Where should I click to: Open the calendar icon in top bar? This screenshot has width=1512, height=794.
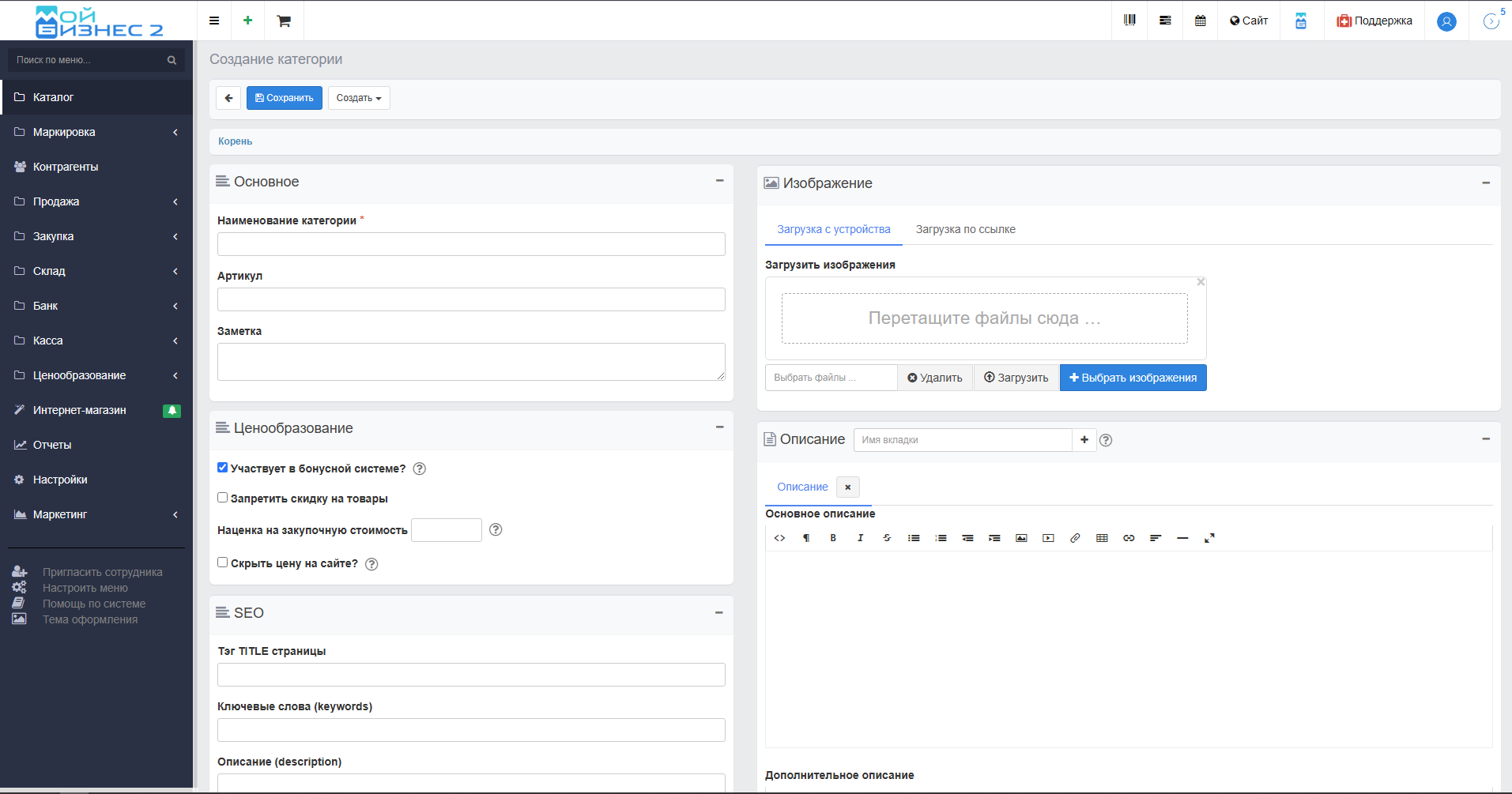click(x=1201, y=21)
